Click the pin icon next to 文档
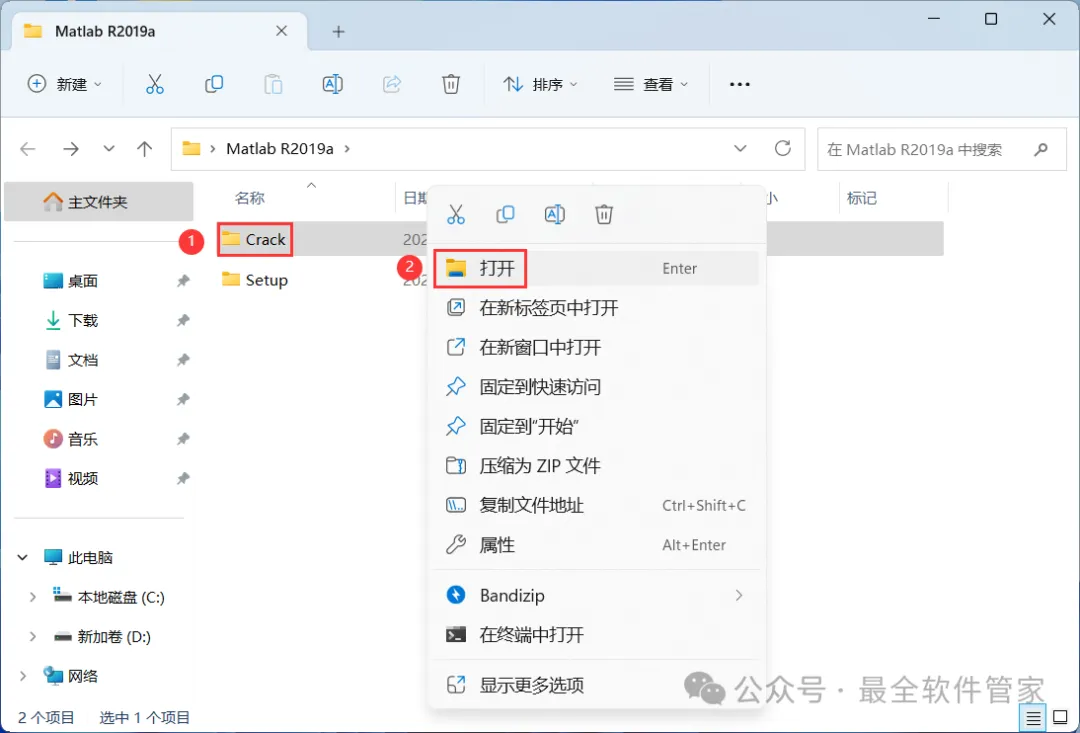The width and height of the screenshot is (1080, 733). pyautogui.click(x=183, y=360)
